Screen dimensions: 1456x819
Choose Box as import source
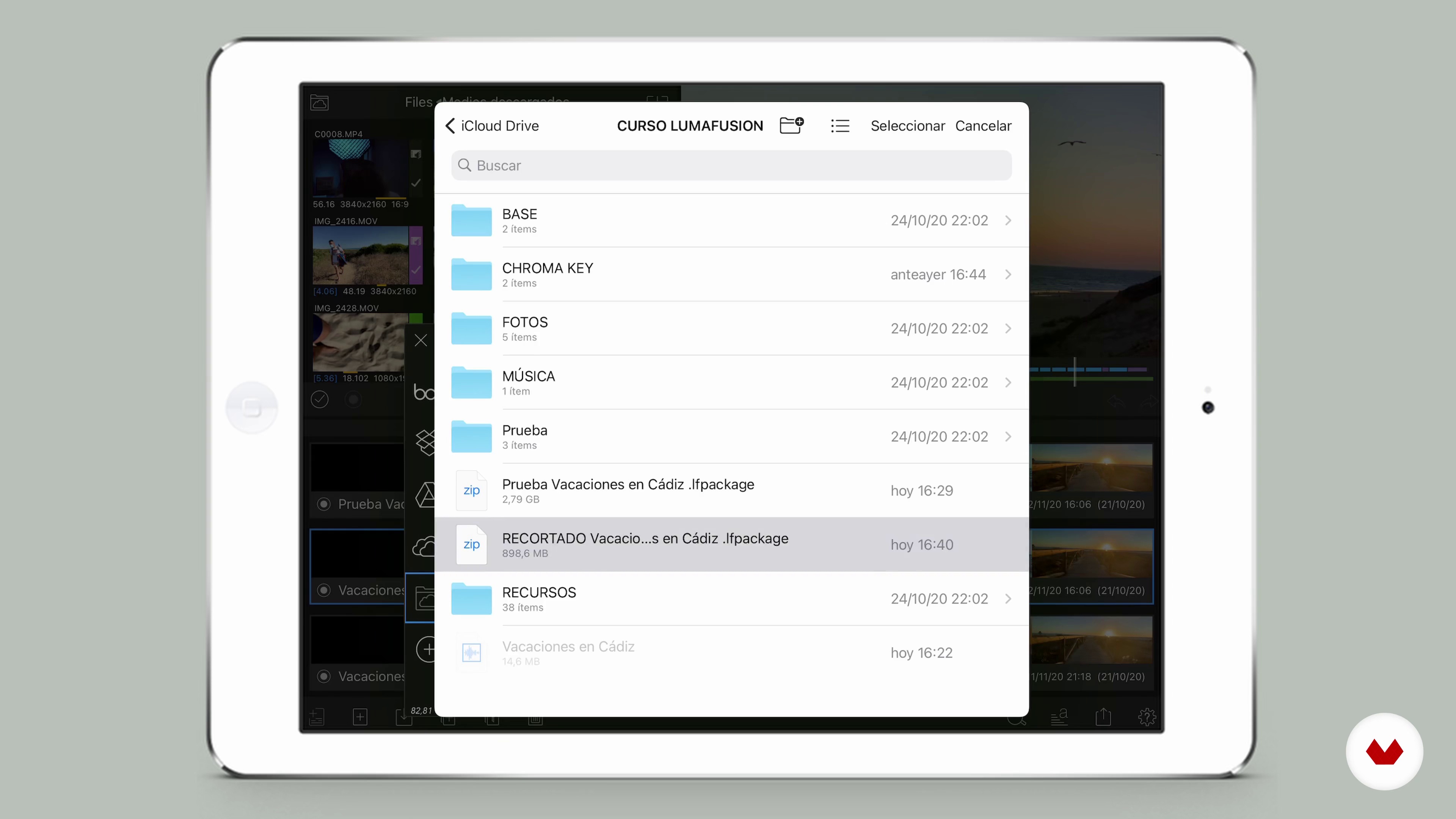point(424,392)
